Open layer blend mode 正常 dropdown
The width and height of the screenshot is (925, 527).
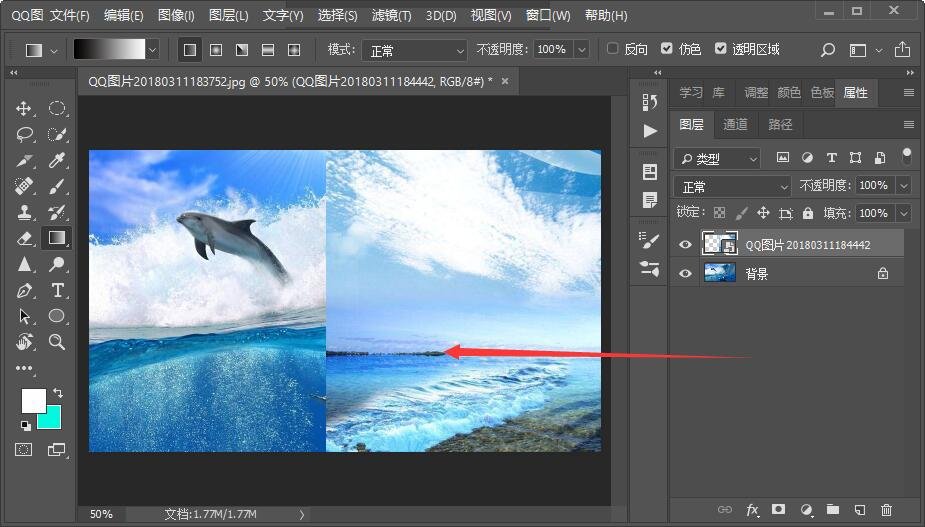[732, 186]
